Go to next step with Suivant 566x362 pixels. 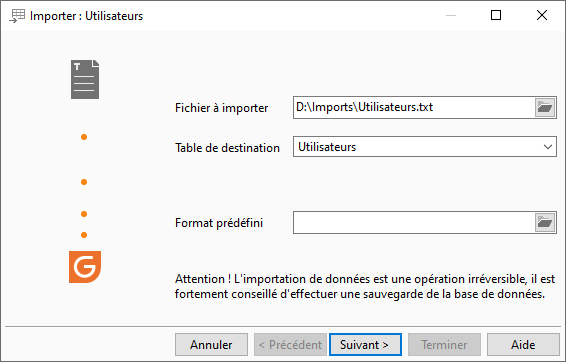pos(365,345)
